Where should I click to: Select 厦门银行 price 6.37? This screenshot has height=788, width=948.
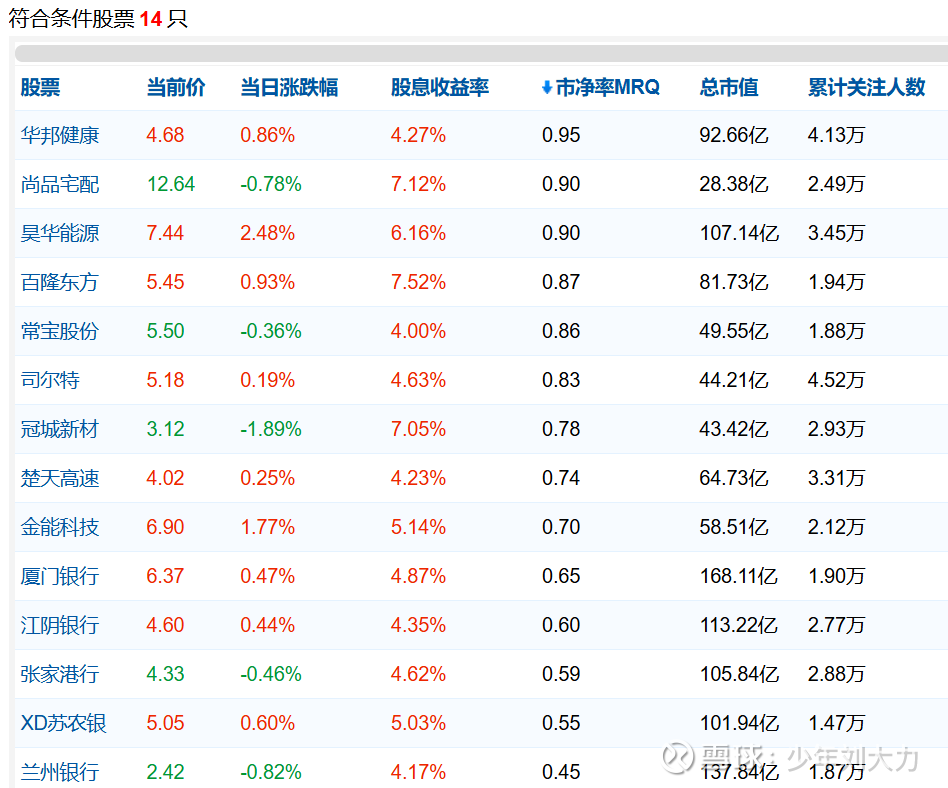click(x=165, y=576)
